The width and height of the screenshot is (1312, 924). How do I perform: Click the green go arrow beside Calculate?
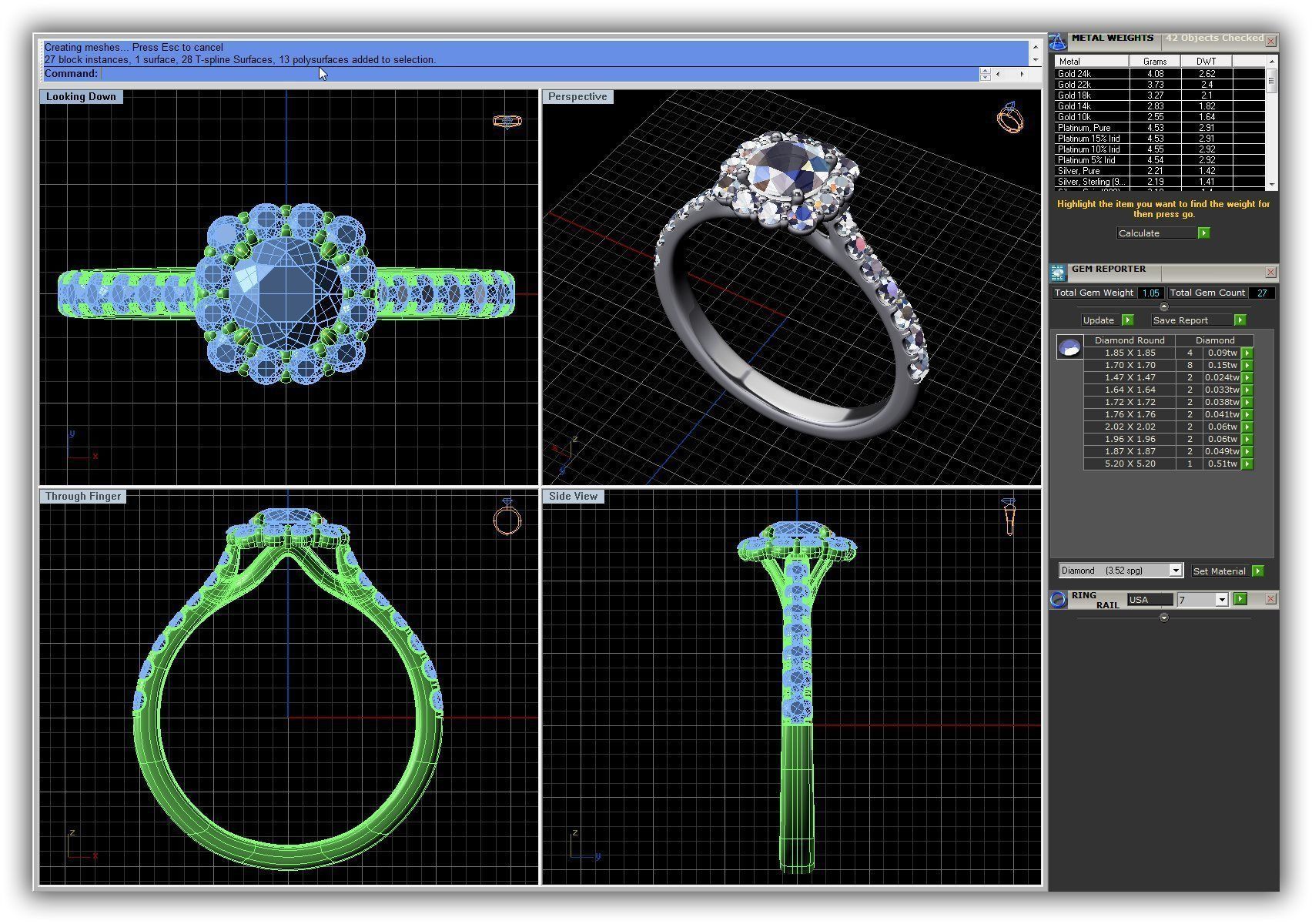point(1204,233)
